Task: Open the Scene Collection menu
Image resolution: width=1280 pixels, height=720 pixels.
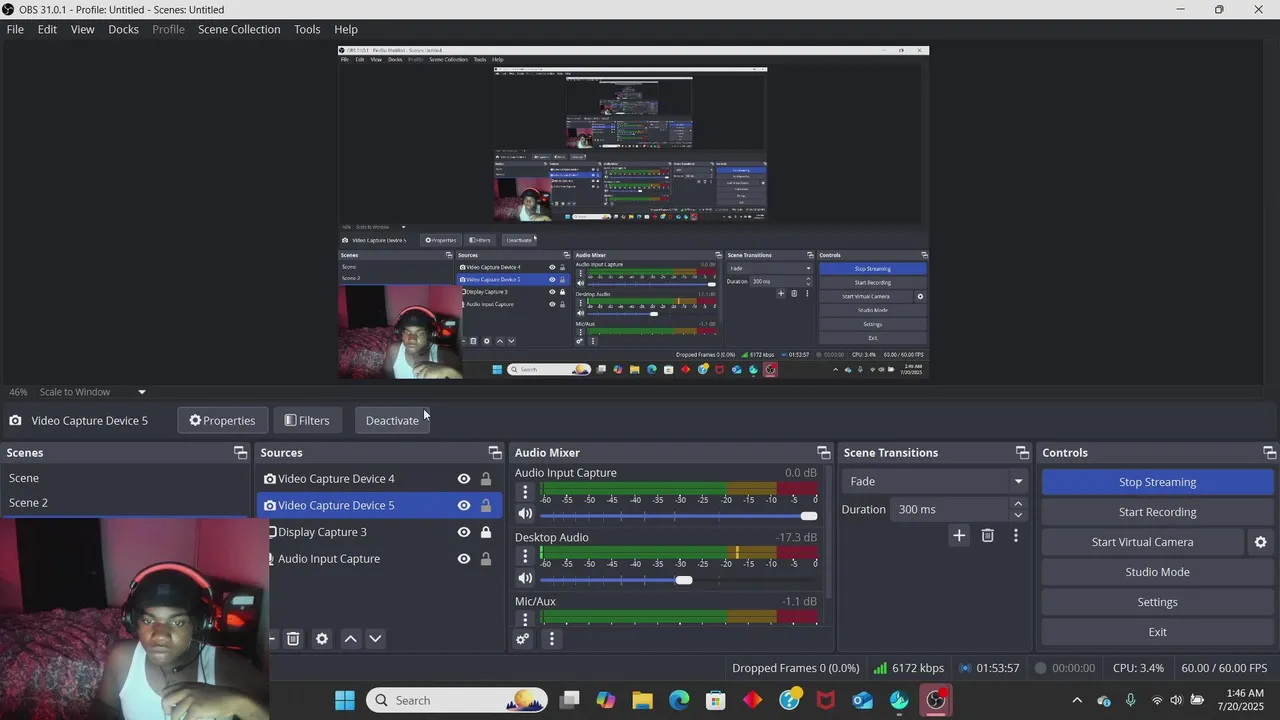Action: coord(239,29)
